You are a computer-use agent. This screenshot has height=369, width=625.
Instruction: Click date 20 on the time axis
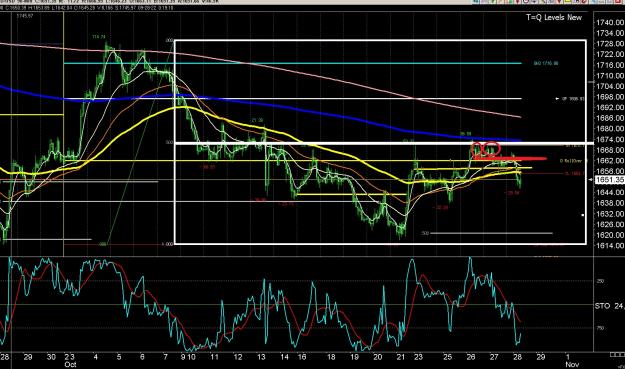pyautogui.click(x=377, y=357)
